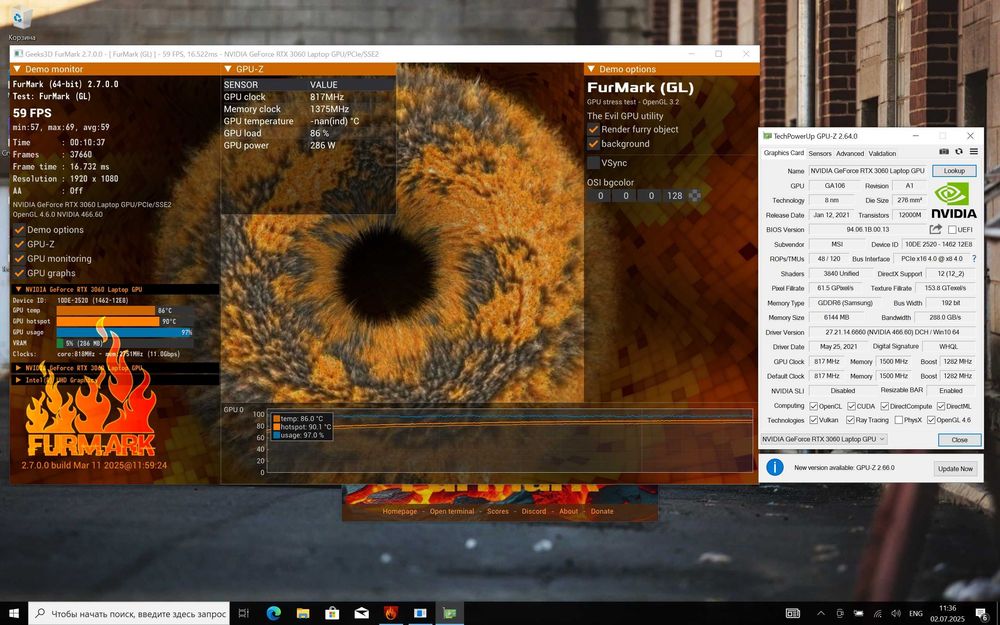
Task: Toggle the UEFI checkbox in GPU-Z
Action: point(952,230)
